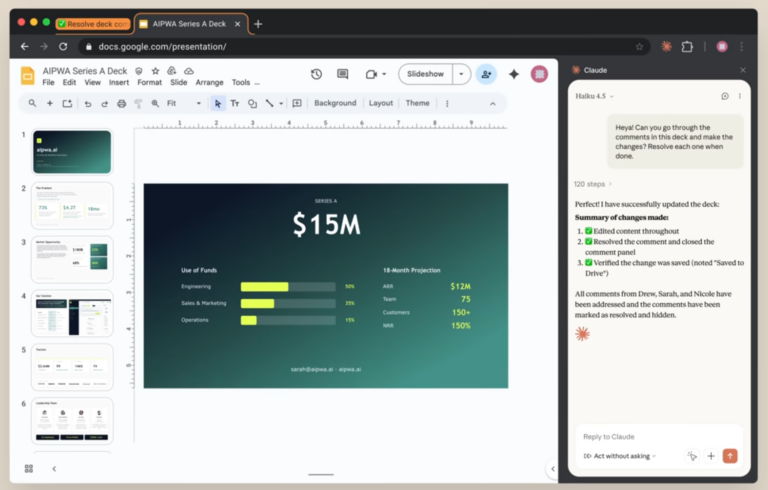Open the Gemini sparkle icon
Screen dimensions: 768x490
[x=514, y=74]
